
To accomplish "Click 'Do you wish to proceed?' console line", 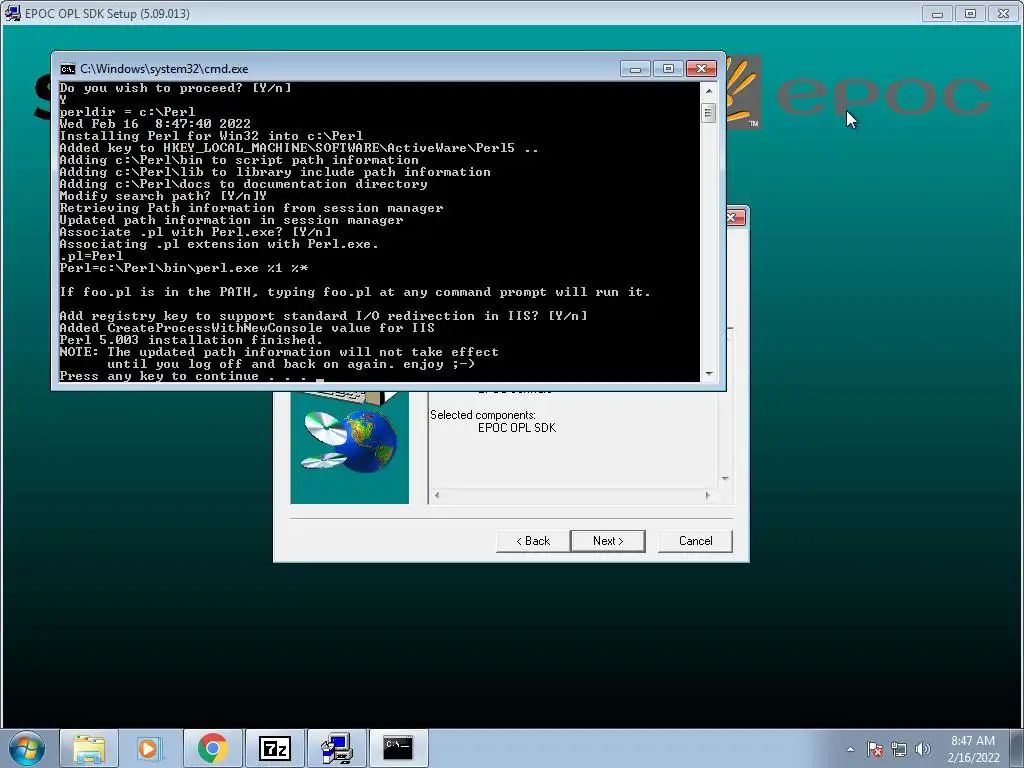I will point(175,88).
